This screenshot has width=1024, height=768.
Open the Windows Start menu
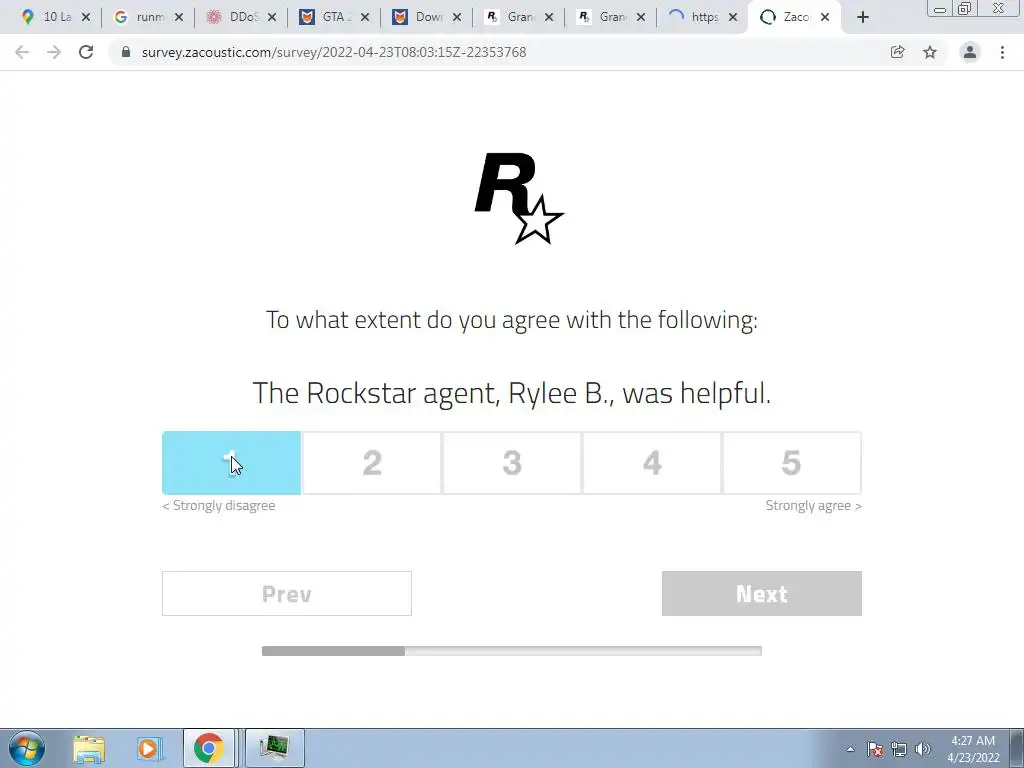[26, 748]
